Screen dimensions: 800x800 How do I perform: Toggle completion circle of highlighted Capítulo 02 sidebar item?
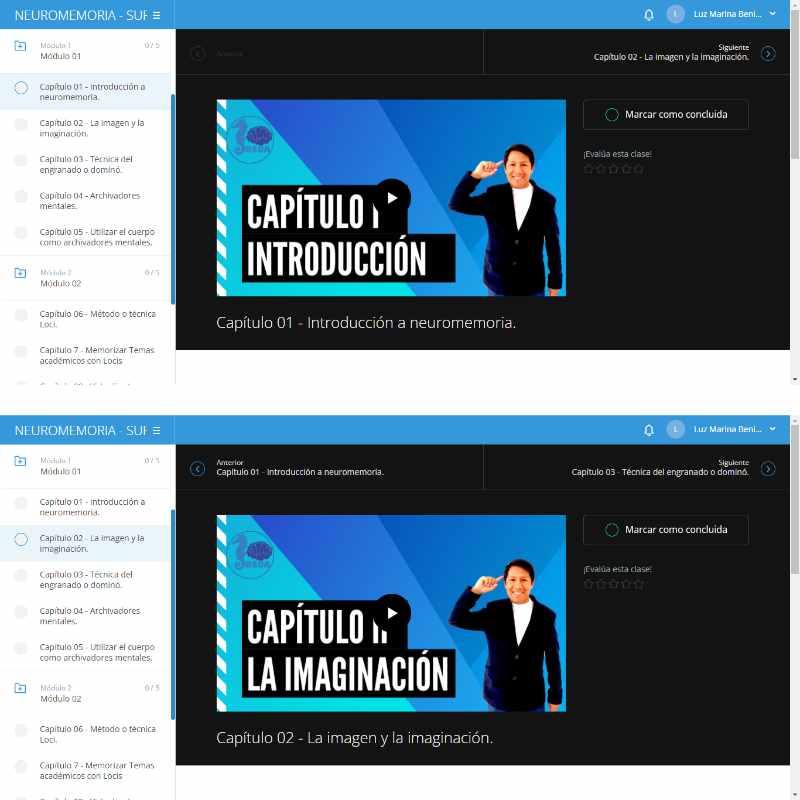click(x=21, y=539)
